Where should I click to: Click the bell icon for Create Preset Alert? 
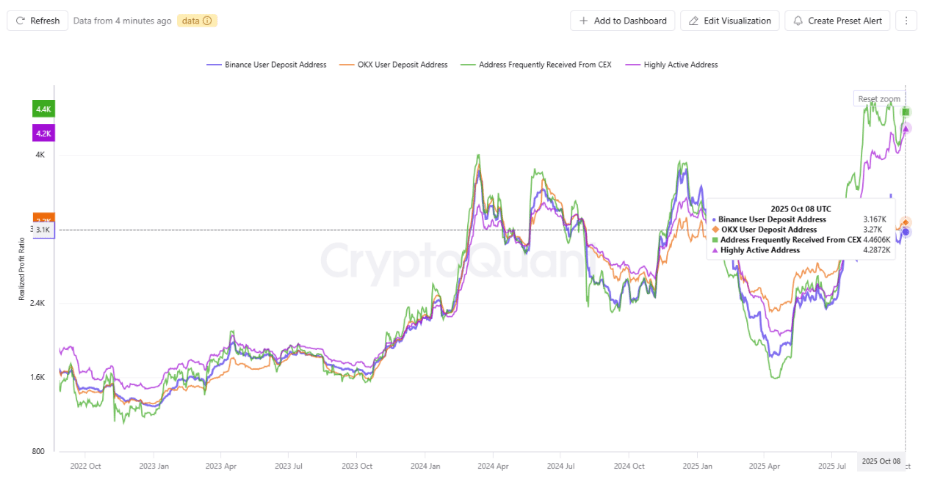pyautogui.click(x=798, y=20)
